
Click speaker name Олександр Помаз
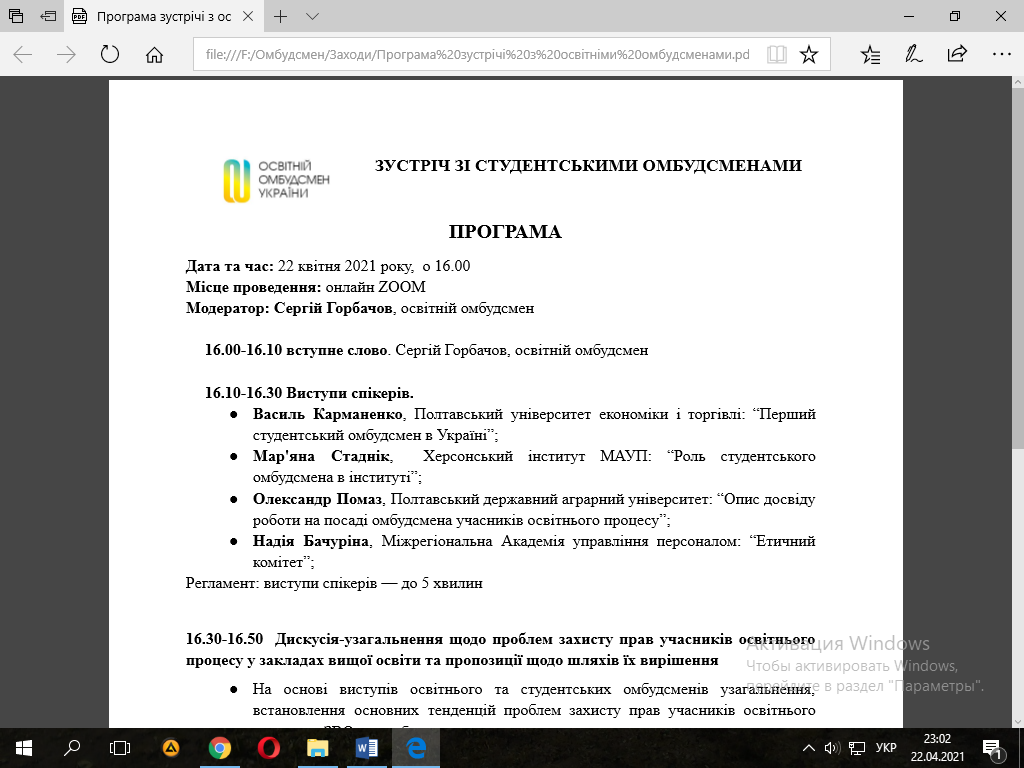[x=317, y=499]
